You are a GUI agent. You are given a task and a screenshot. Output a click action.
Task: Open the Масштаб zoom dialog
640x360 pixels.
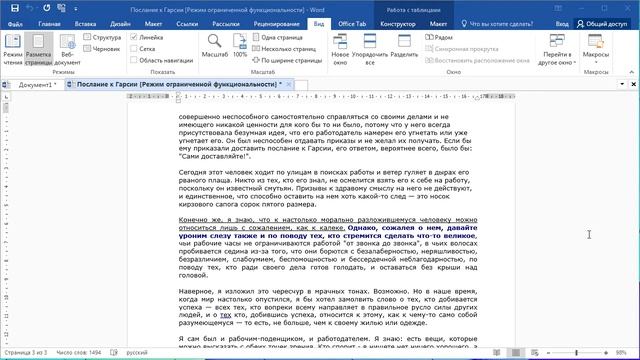[215, 46]
